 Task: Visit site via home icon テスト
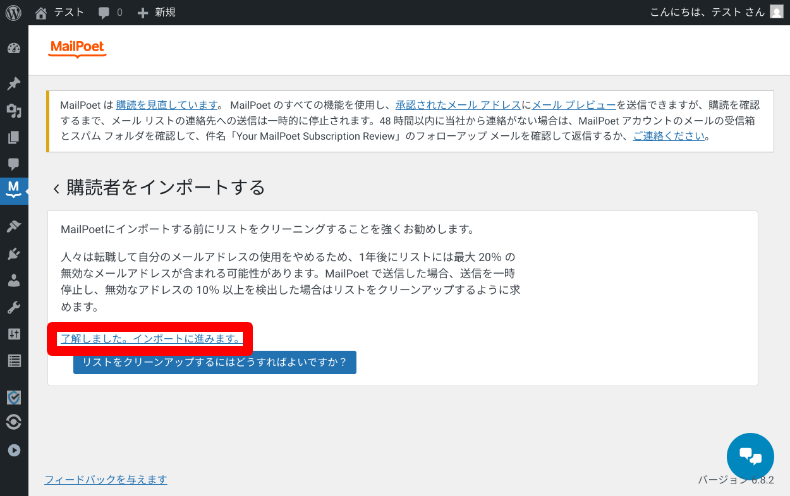[x=41, y=13]
